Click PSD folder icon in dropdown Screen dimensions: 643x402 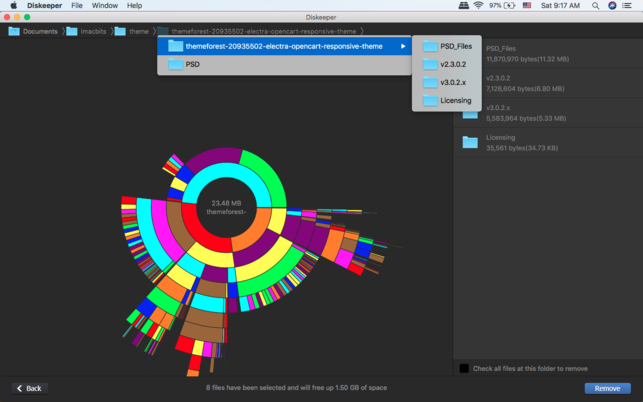pos(176,64)
